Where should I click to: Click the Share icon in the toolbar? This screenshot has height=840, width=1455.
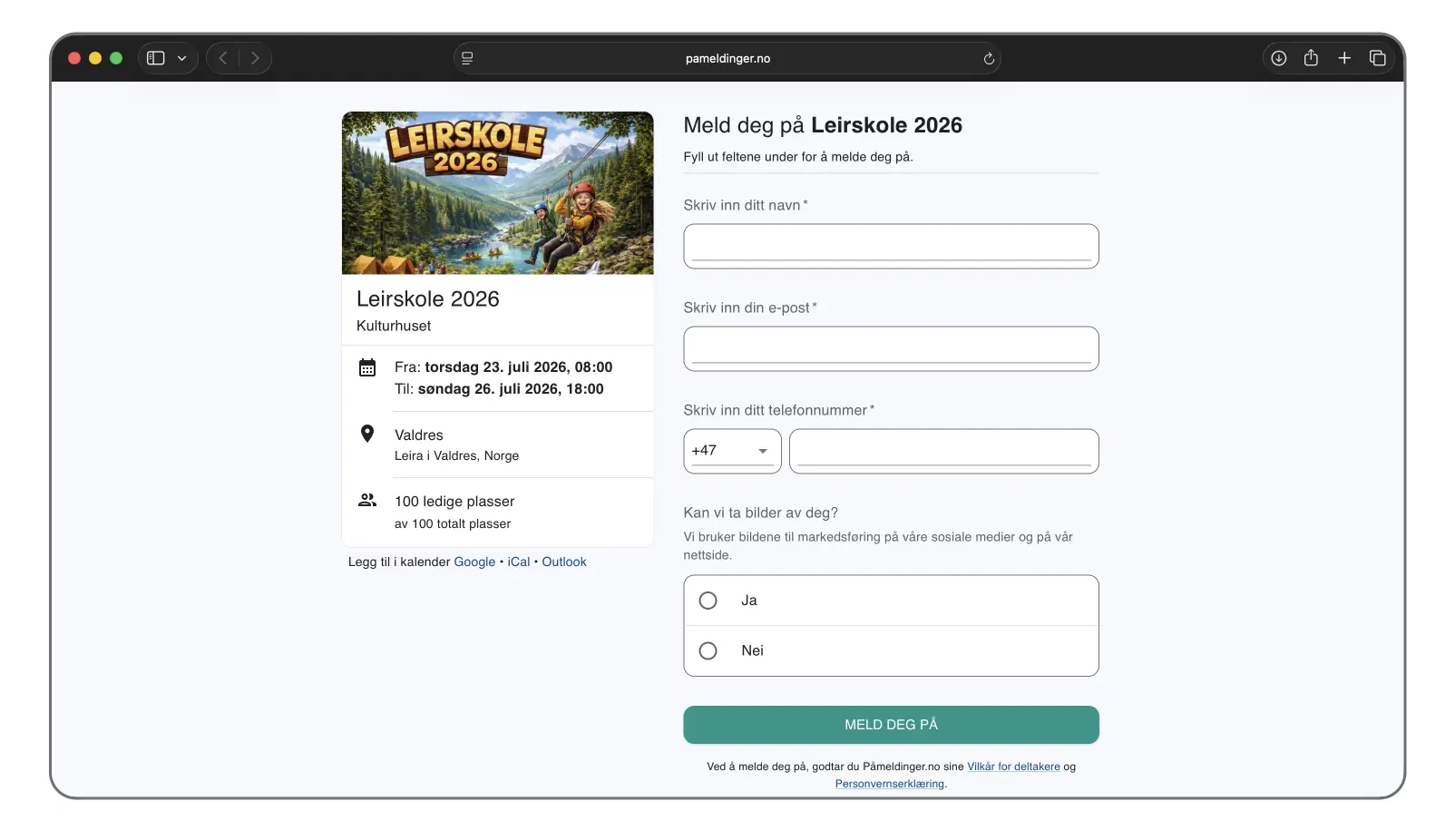click(1311, 57)
